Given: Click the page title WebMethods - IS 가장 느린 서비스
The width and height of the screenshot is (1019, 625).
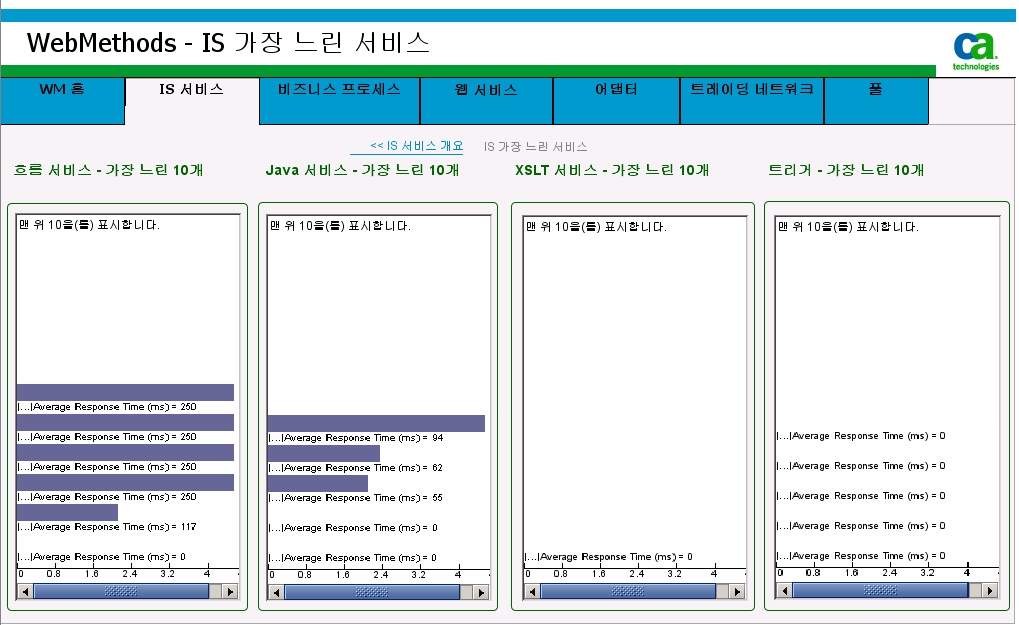Looking at the screenshot, I should click(228, 43).
